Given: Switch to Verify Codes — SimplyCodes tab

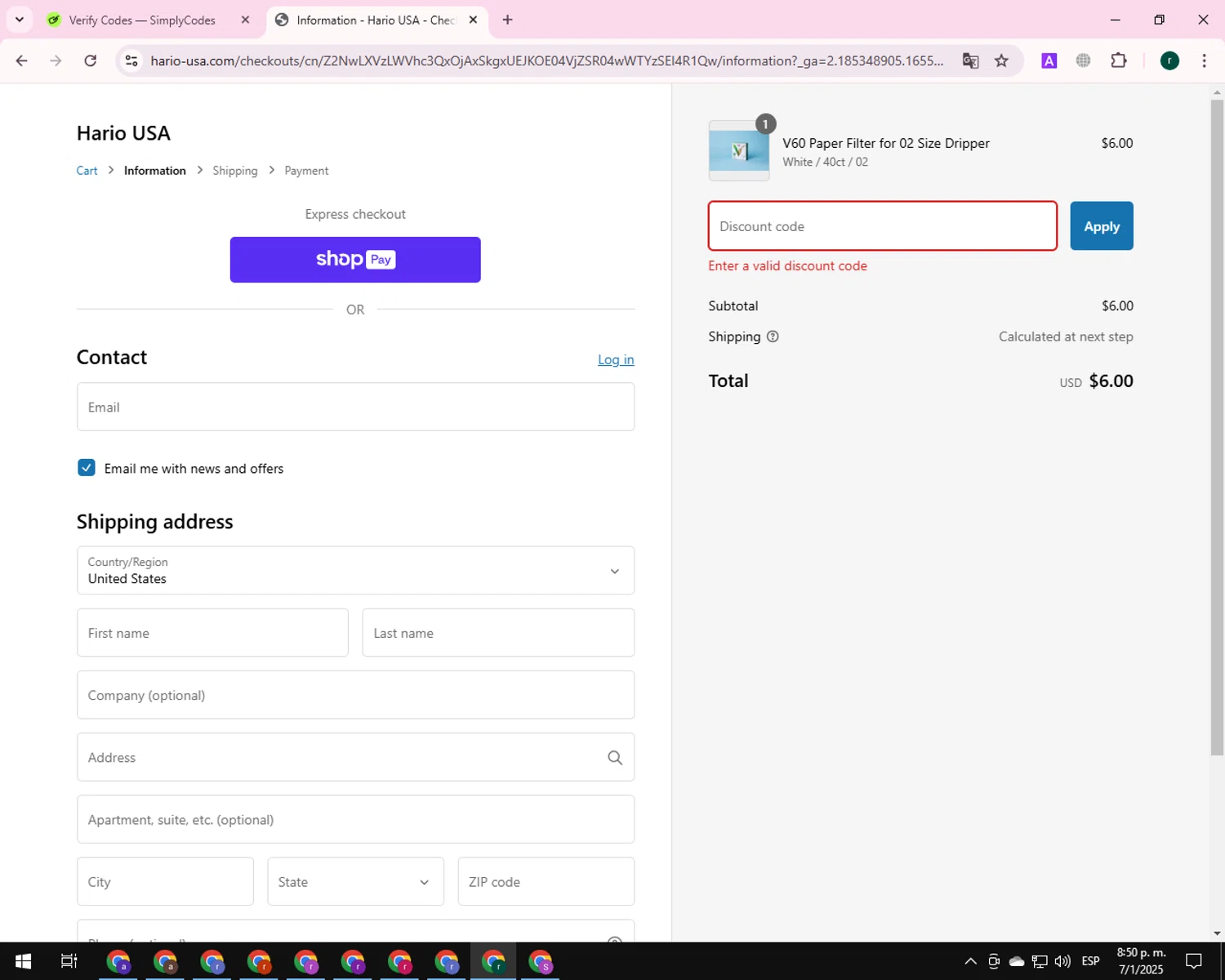Looking at the screenshot, I should [142, 20].
